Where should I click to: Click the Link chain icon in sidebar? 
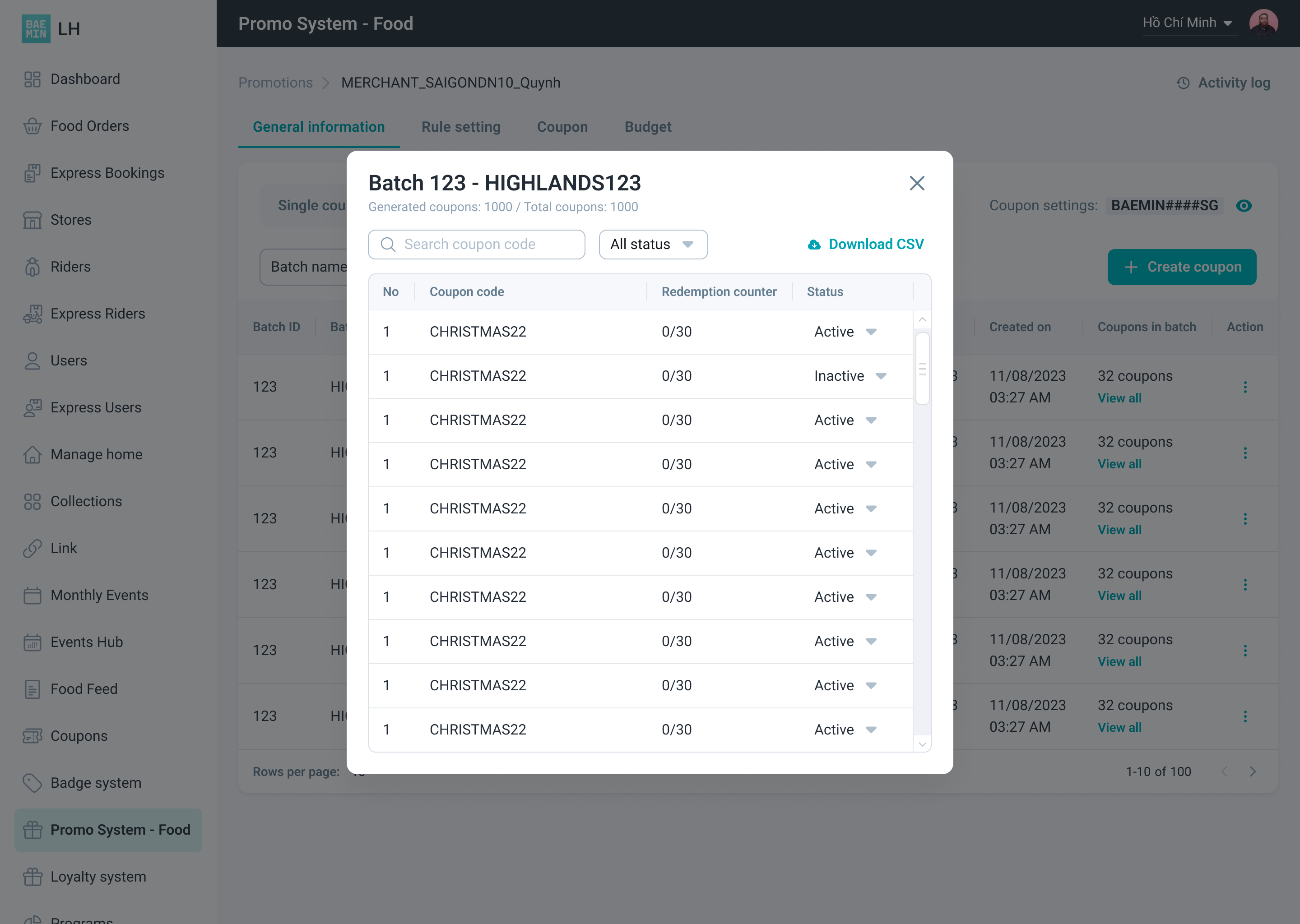[x=32, y=549]
